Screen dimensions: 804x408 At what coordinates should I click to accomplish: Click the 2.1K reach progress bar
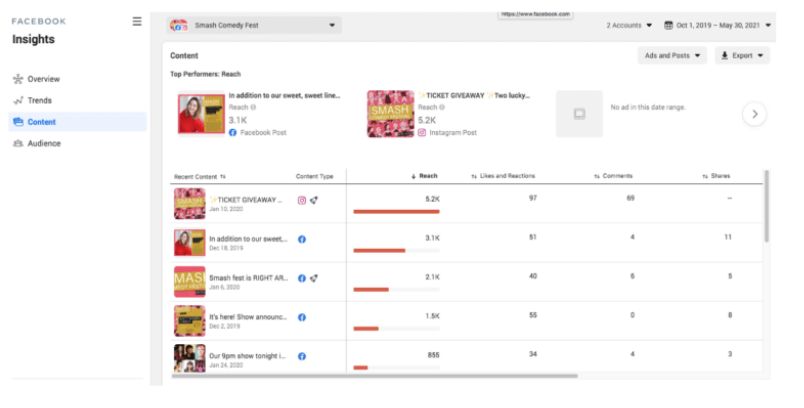[x=396, y=290]
